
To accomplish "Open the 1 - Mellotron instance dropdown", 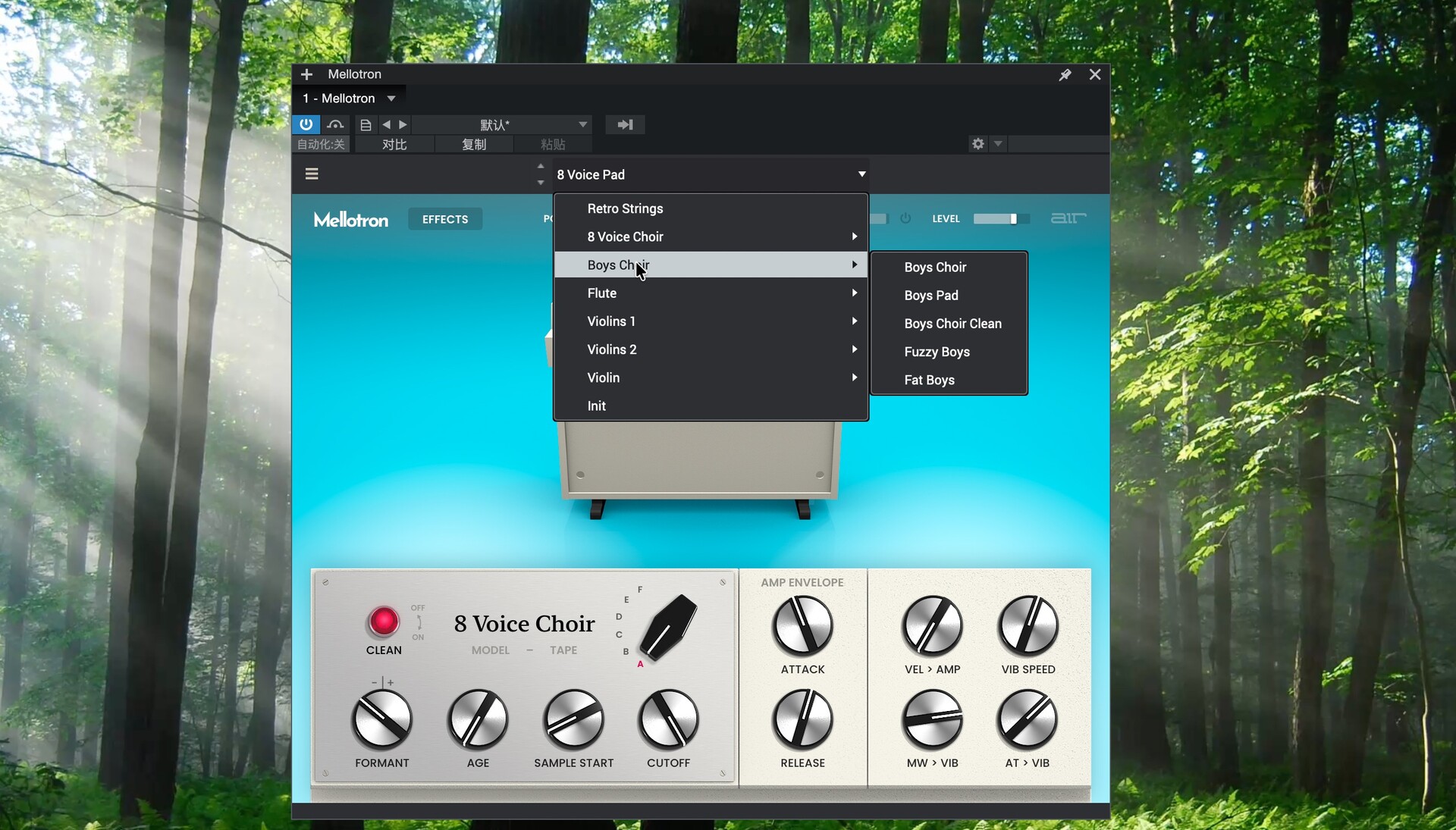I will click(391, 99).
